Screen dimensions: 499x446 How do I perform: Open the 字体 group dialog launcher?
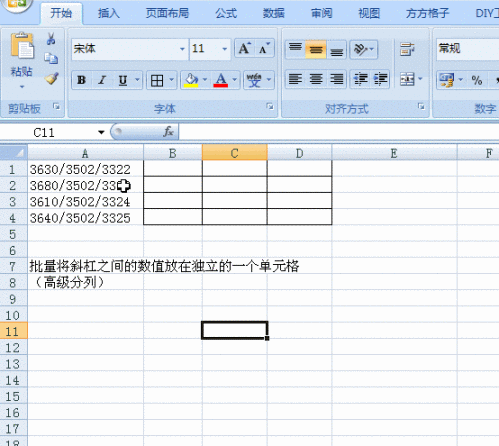pos(270,107)
